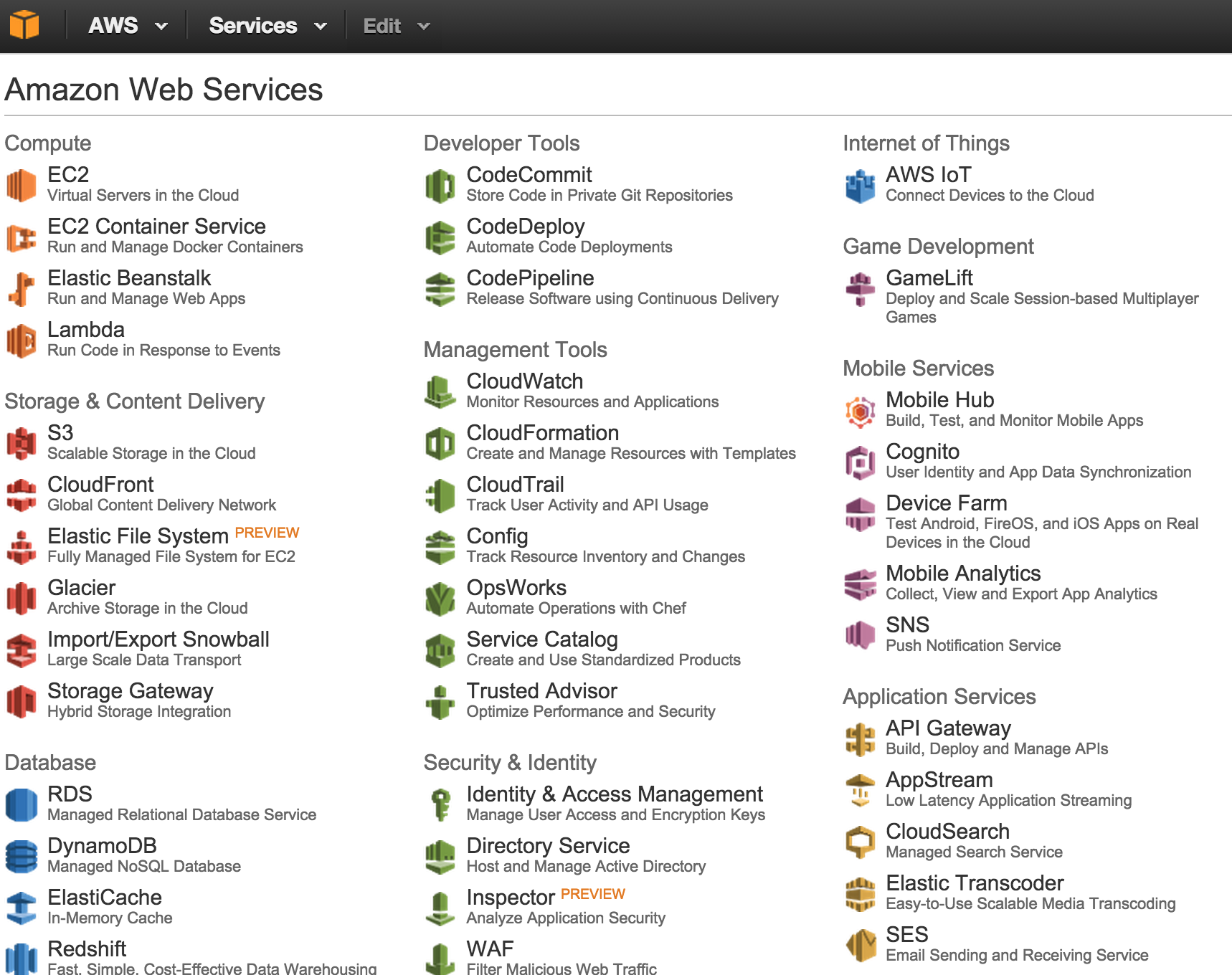The width and height of the screenshot is (1232, 975).
Task: Open the AppStream service link
Action: pyautogui.click(x=939, y=779)
